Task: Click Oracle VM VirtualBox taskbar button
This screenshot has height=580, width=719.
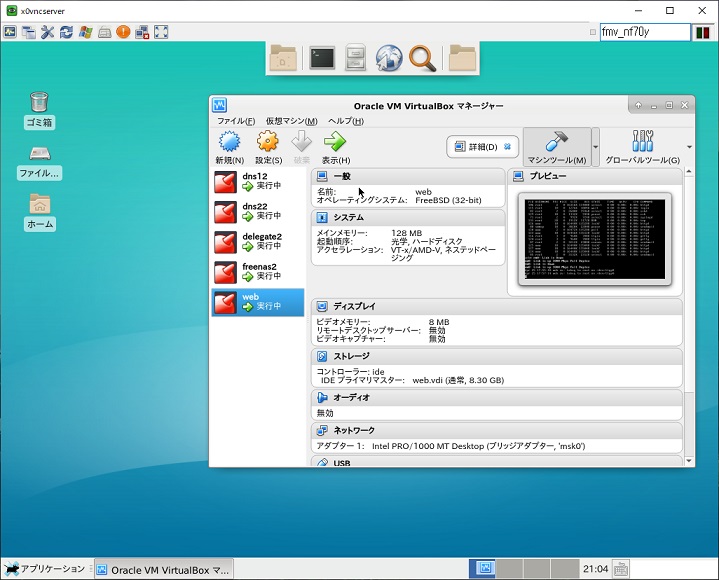Action: [164, 570]
